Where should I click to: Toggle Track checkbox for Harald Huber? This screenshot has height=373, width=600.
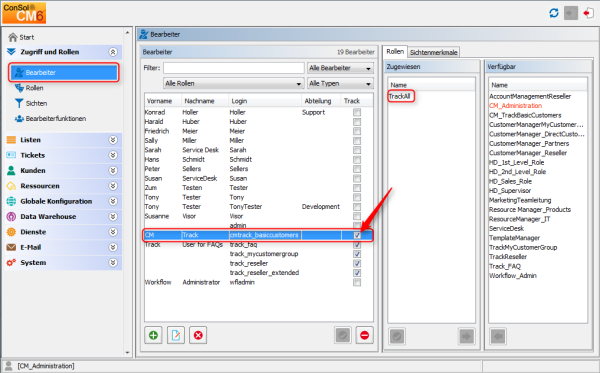pos(357,122)
